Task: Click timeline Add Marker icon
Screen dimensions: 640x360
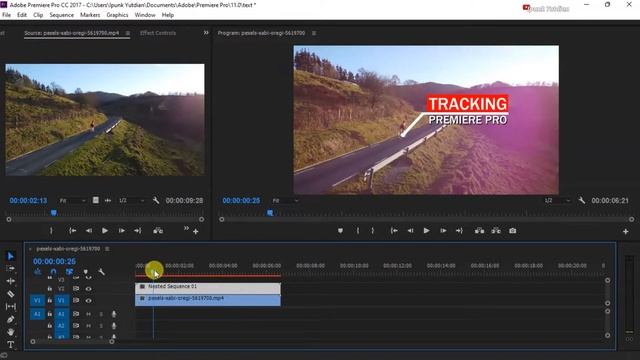Action: tap(86, 272)
